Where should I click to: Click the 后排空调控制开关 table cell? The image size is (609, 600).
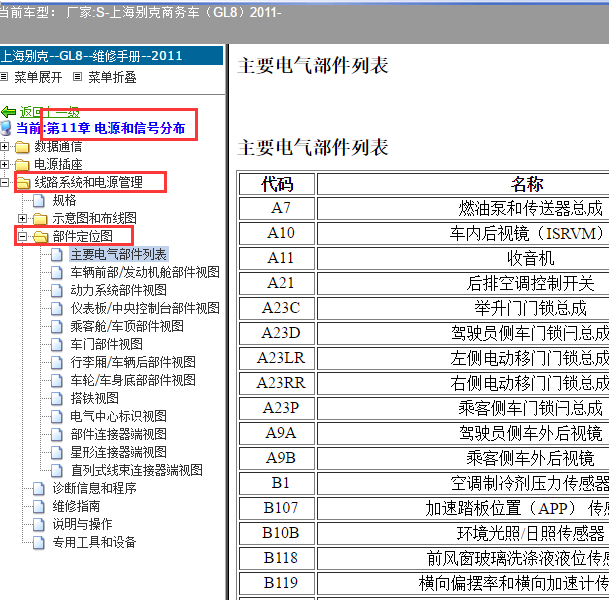coord(463,283)
